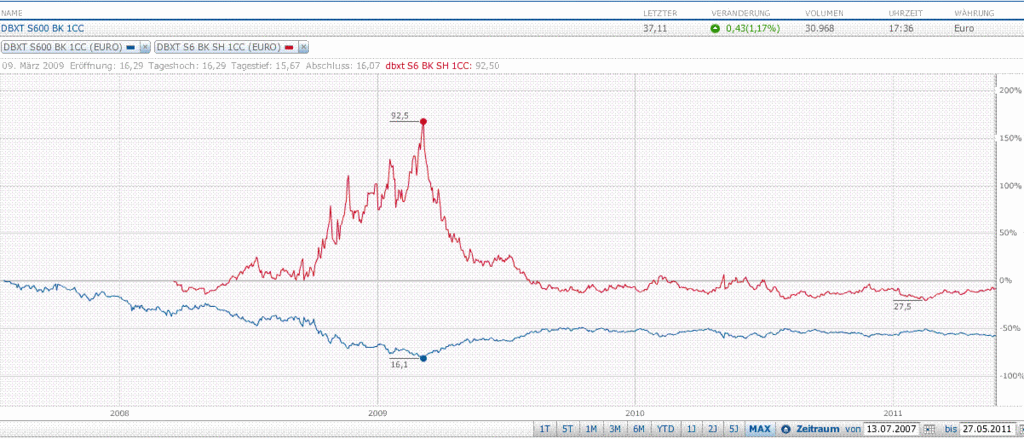Show the 6M time range
Viewport: 1024px width, 439px height.
637,428
